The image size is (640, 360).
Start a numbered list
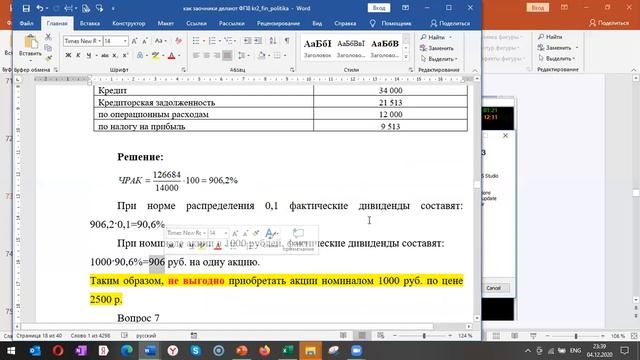212,40
